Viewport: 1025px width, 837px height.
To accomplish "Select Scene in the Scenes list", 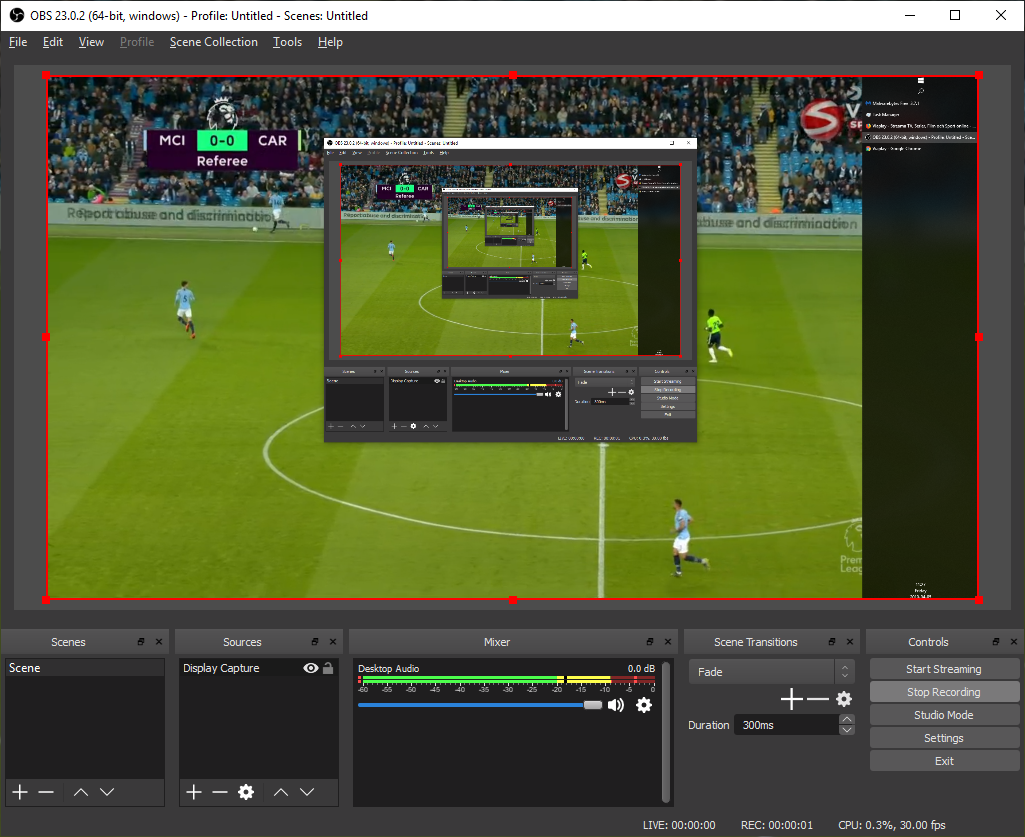I will pyautogui.click(x=84, y=668).
